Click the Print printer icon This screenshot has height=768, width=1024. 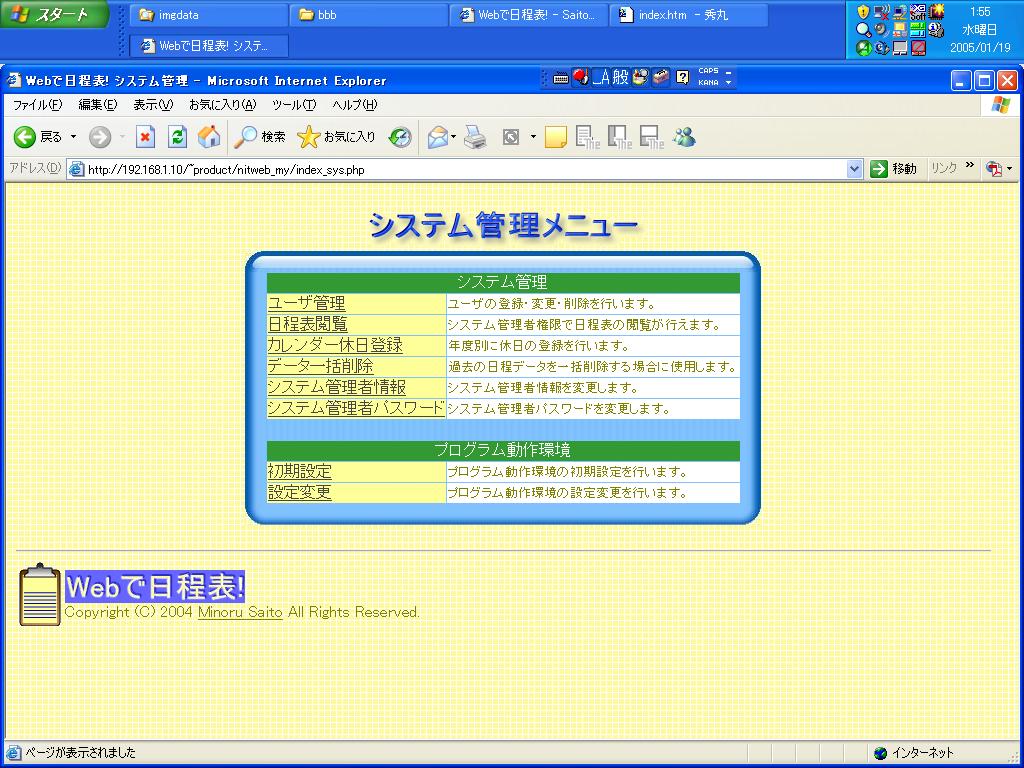tap(476, 137)
